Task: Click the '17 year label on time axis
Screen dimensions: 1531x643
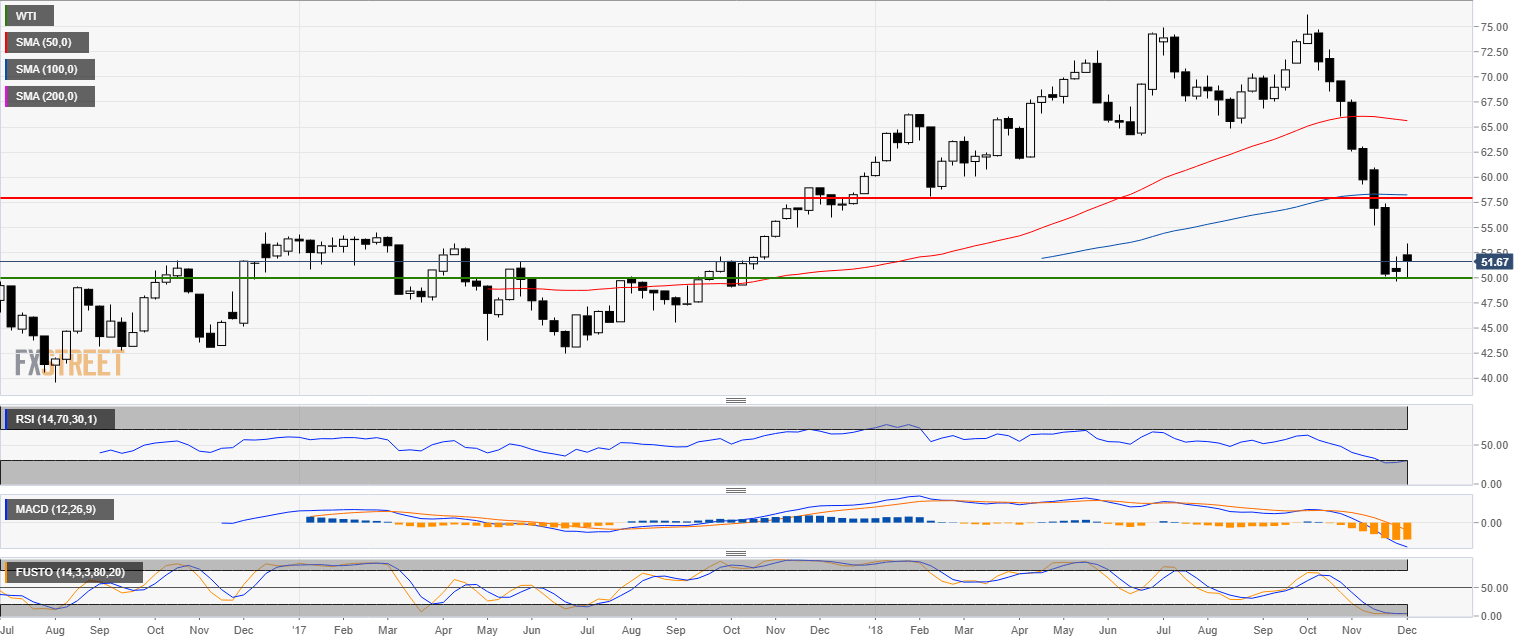Action: pyautogui.click(x=299, y=632)
